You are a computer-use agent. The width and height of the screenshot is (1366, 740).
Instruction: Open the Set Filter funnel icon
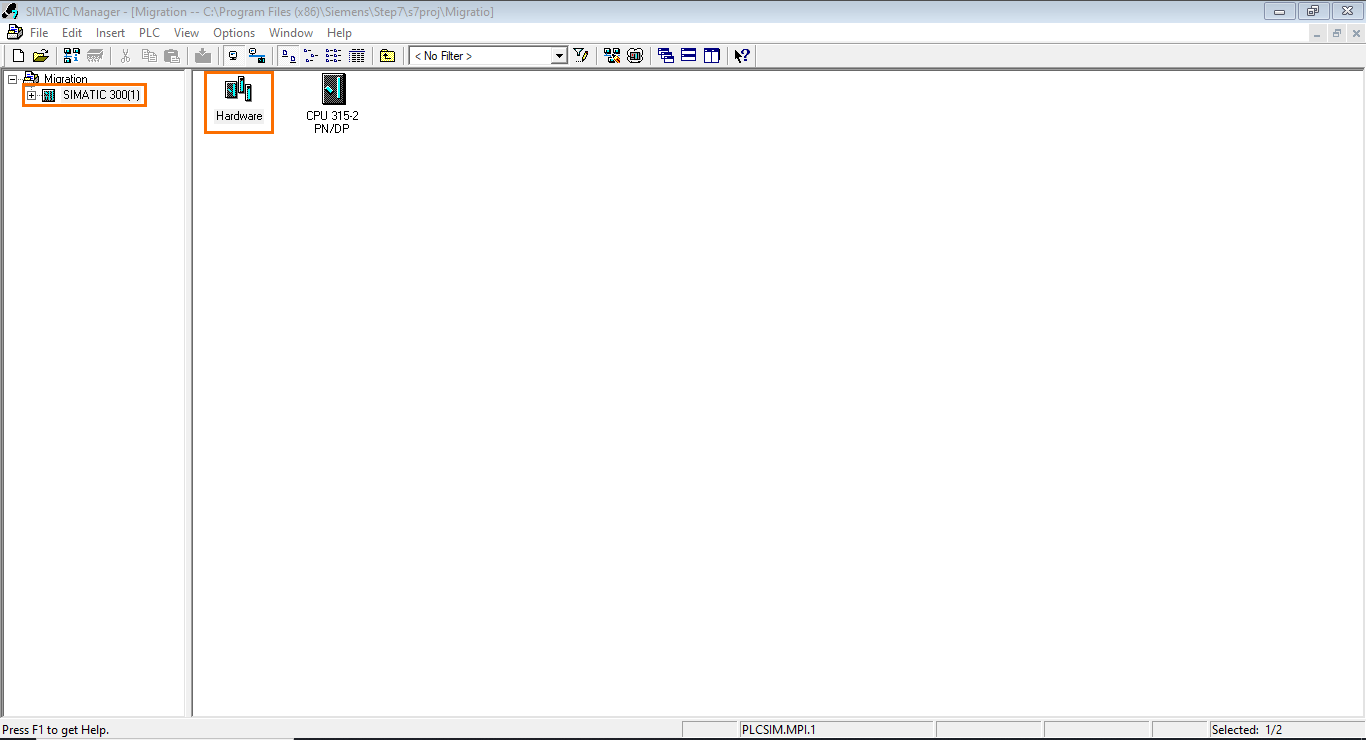[x=580, y=55]
